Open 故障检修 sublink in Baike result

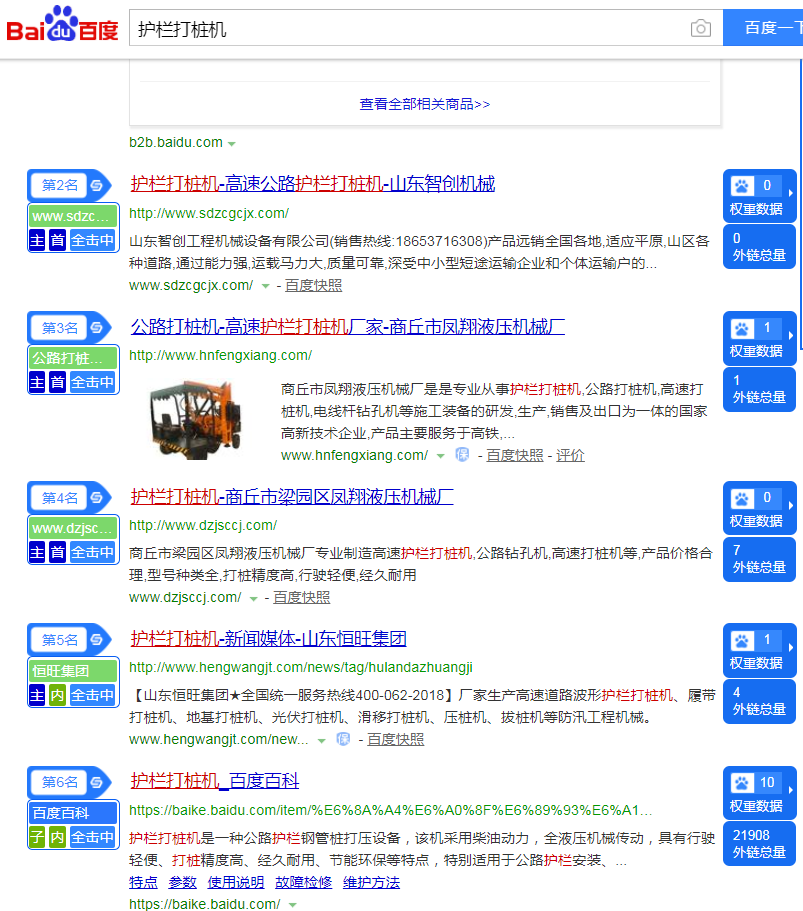pos(303,883)
